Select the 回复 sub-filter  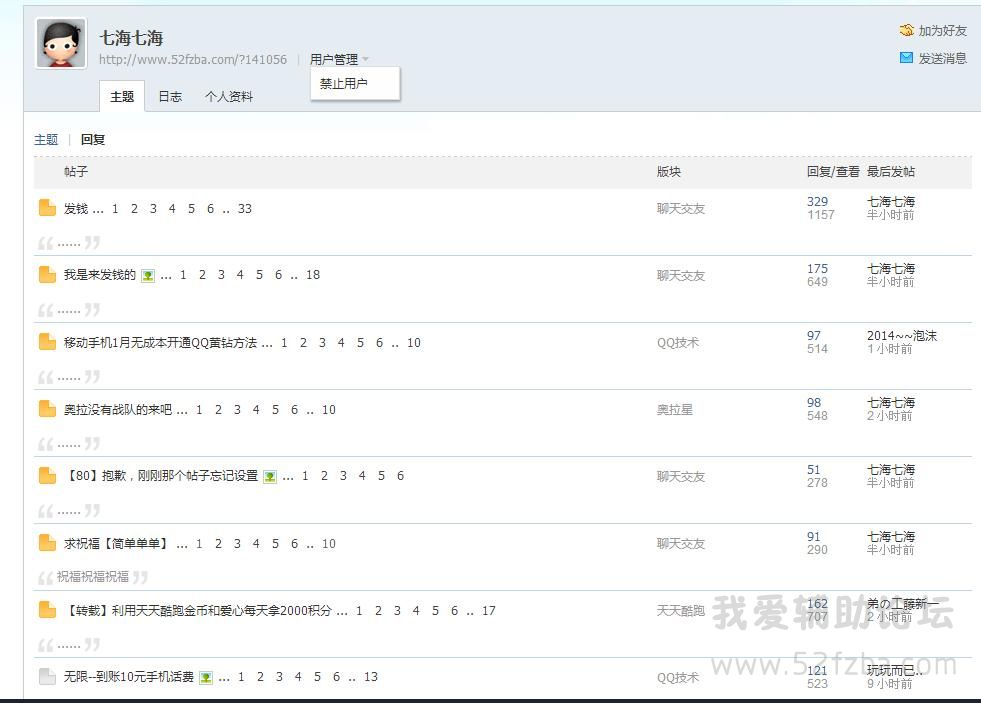pyautogui.click(x=93, y=139)
